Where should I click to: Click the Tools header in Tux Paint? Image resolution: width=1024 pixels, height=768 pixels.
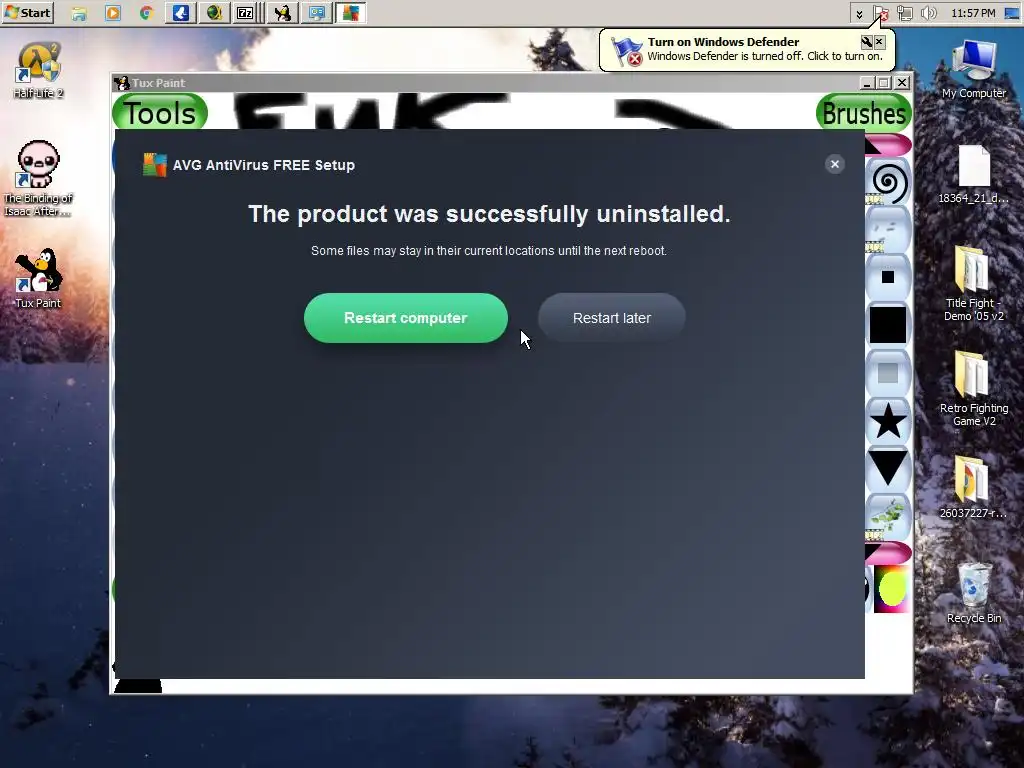pos(160,113)
